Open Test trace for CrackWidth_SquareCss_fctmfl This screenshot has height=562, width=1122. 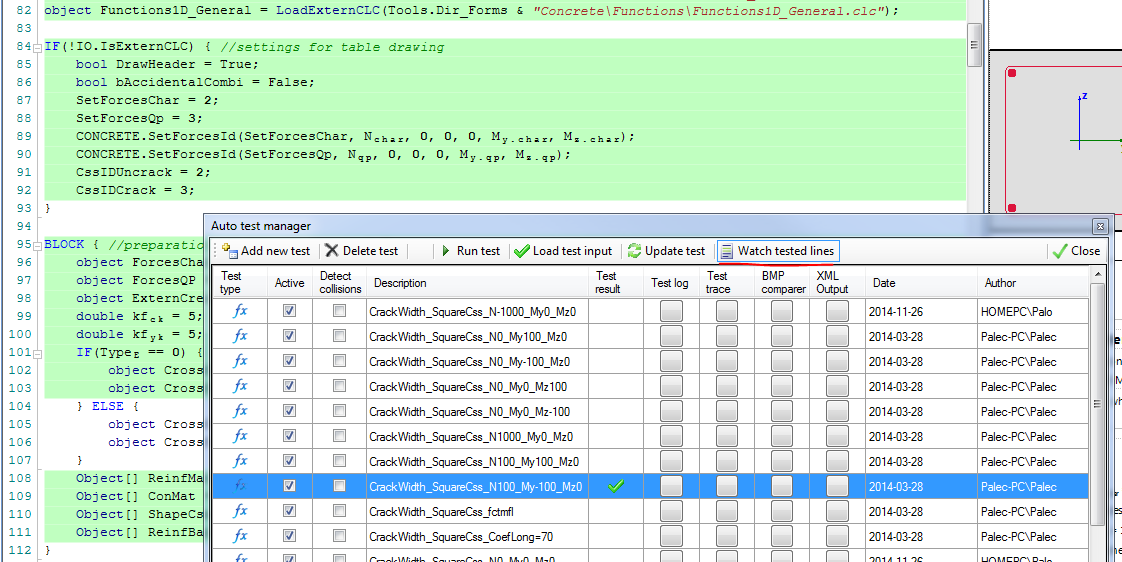pyautogui.click(x=727, y=512)
